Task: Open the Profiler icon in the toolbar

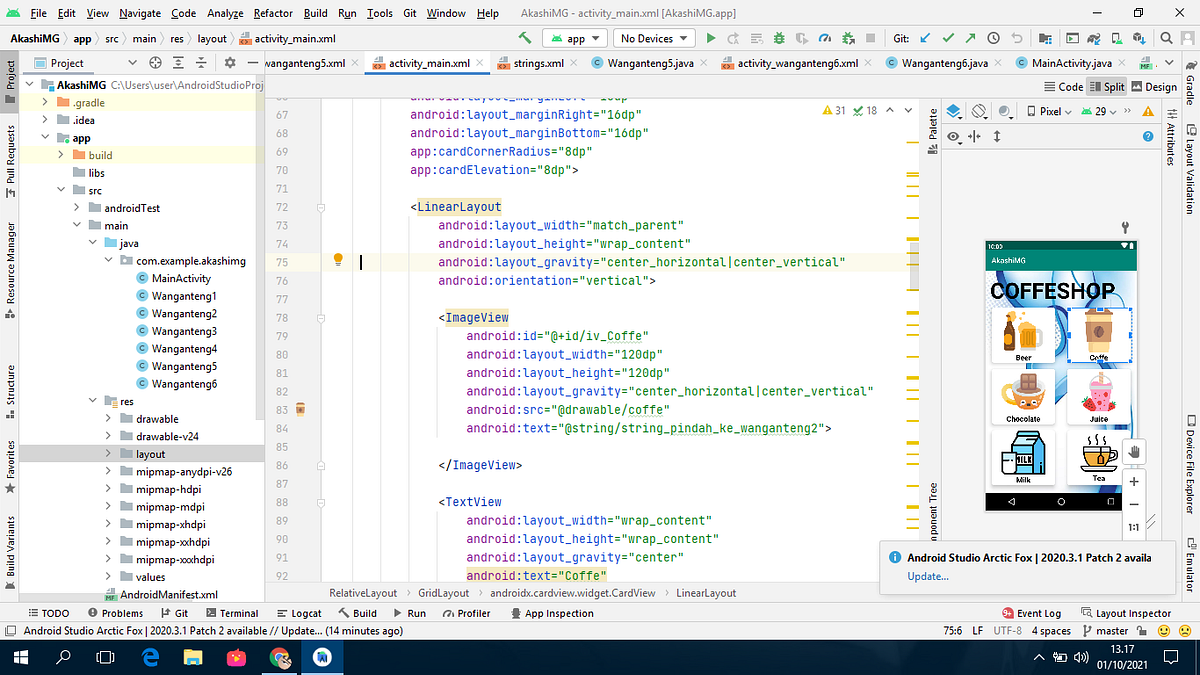Action: coord(826,36)
